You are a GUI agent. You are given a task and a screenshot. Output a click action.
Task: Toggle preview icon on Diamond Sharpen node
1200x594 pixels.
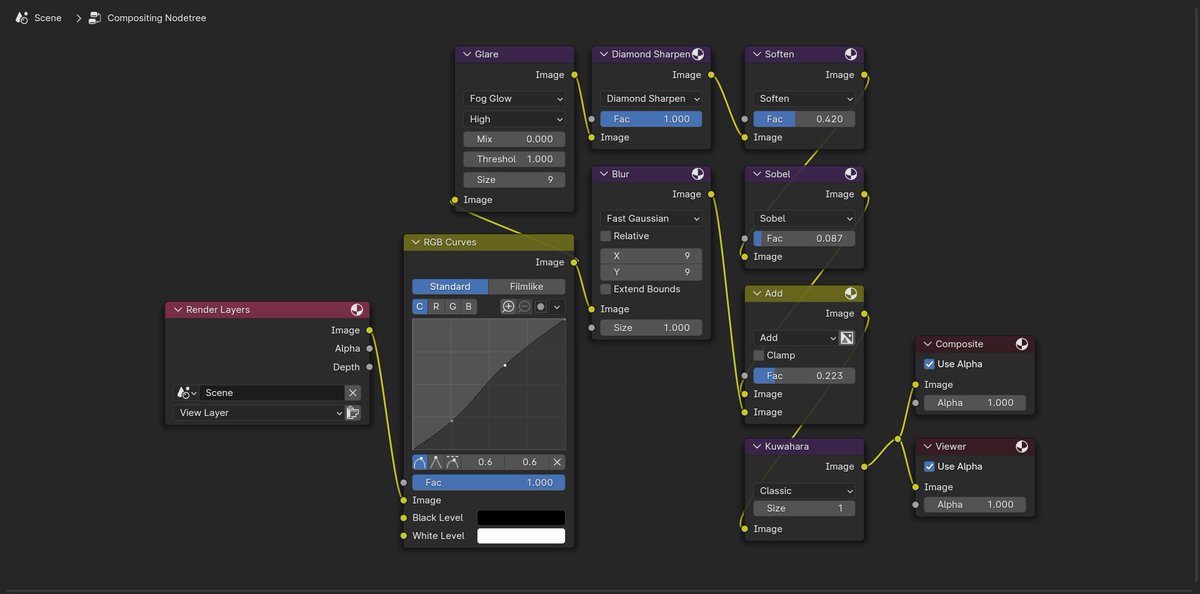pos(698,55)
